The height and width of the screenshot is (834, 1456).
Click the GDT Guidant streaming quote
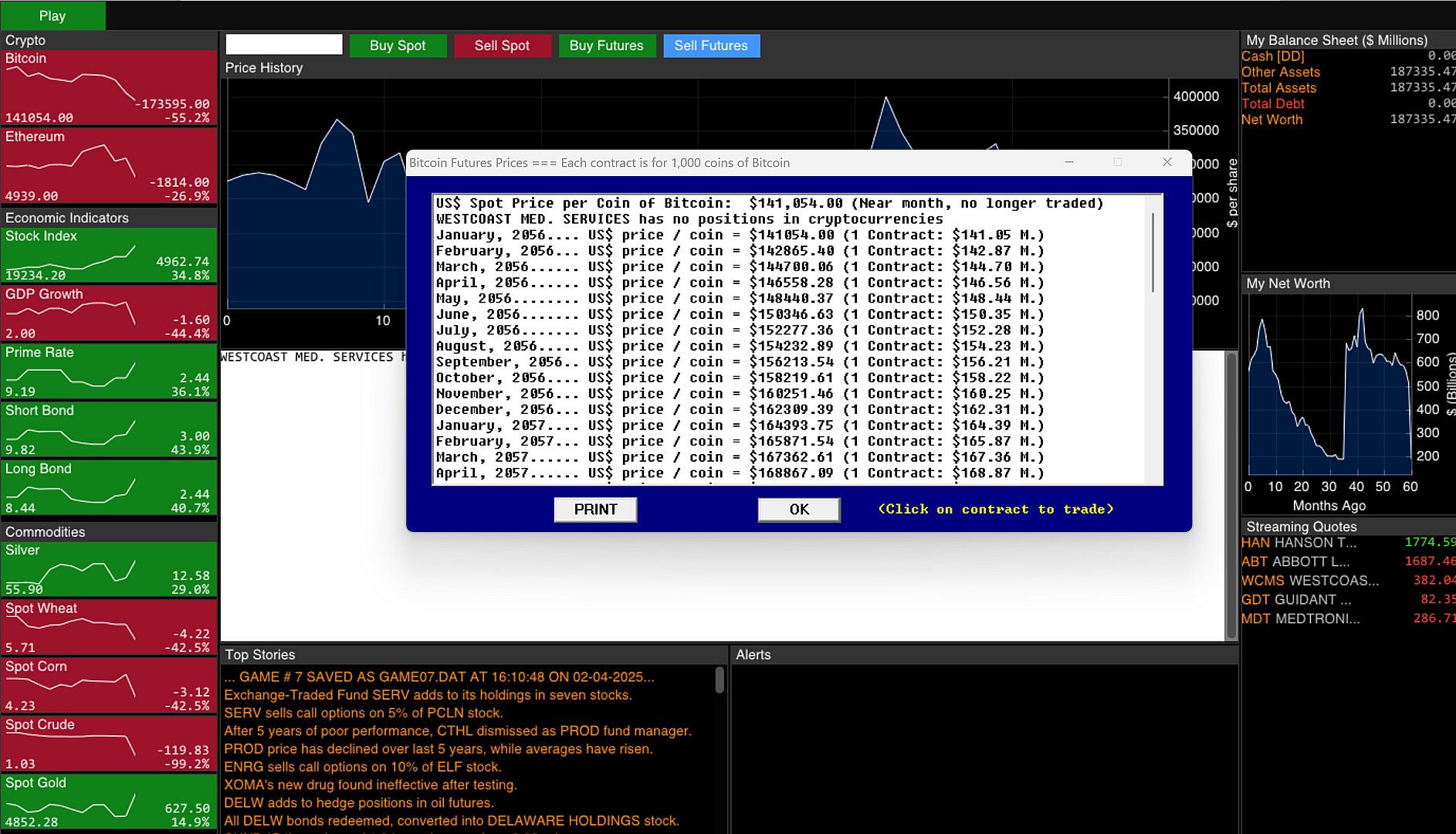click(x=1348, y=599)
